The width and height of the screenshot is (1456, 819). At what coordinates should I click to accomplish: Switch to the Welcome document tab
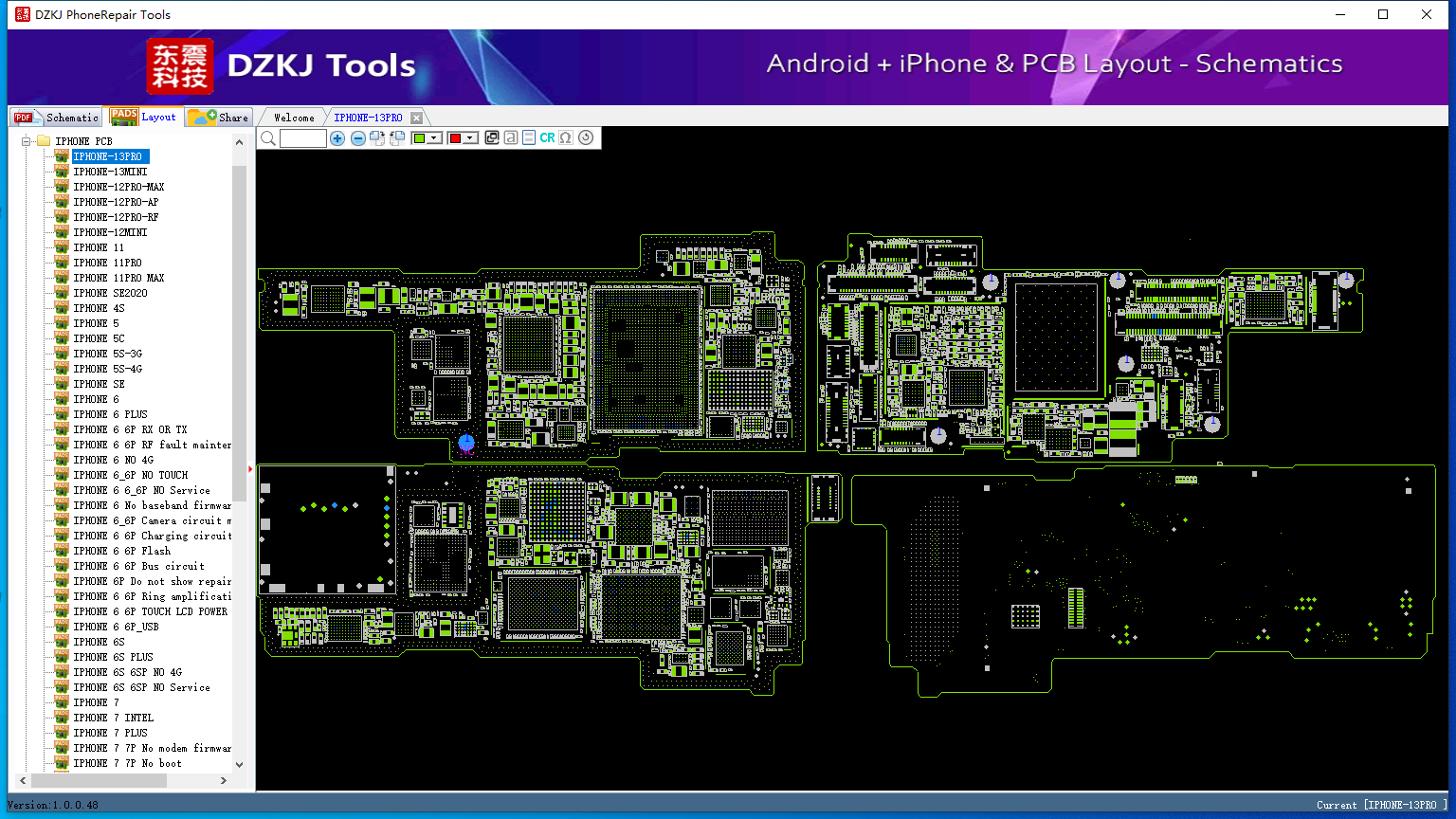point(294,118)
